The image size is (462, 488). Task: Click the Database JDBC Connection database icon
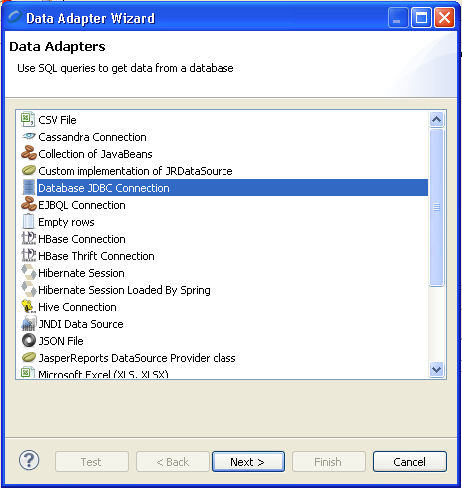pos(29,187)
